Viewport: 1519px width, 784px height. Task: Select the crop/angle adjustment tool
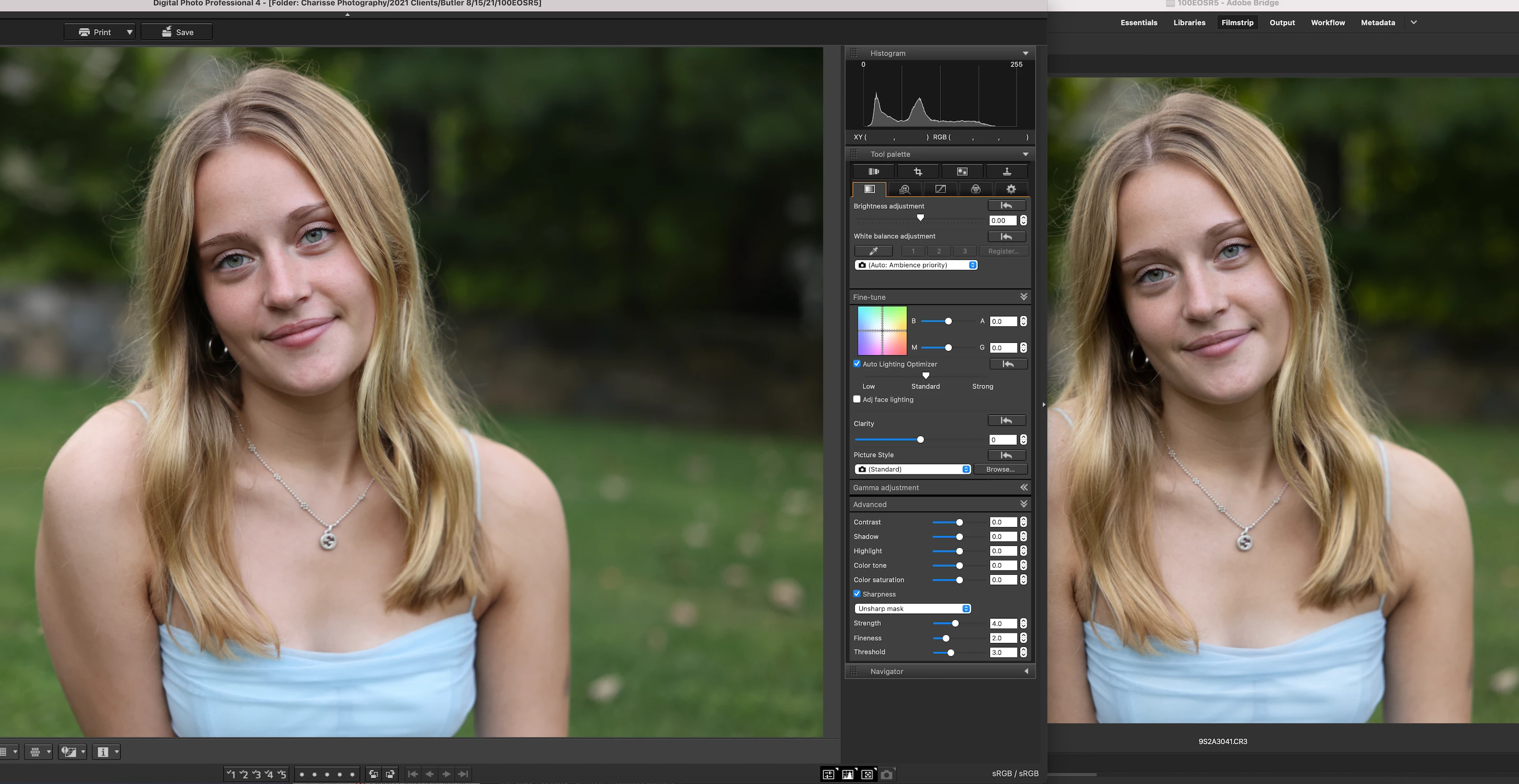pyautogui.click(x=918, y=171)
